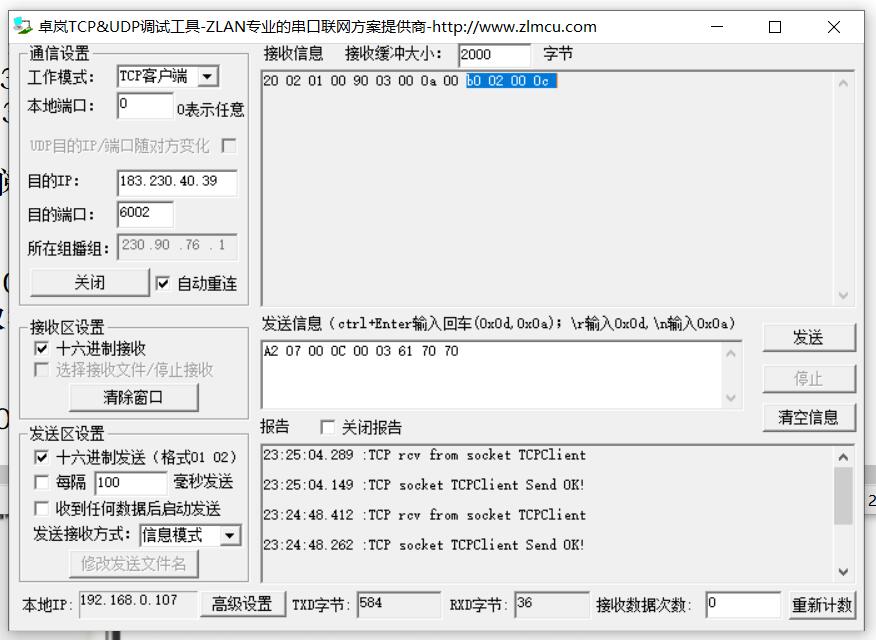Click 清除窗口 to clear the receive window
Viewport: 876px width, 640px height.
134,397
